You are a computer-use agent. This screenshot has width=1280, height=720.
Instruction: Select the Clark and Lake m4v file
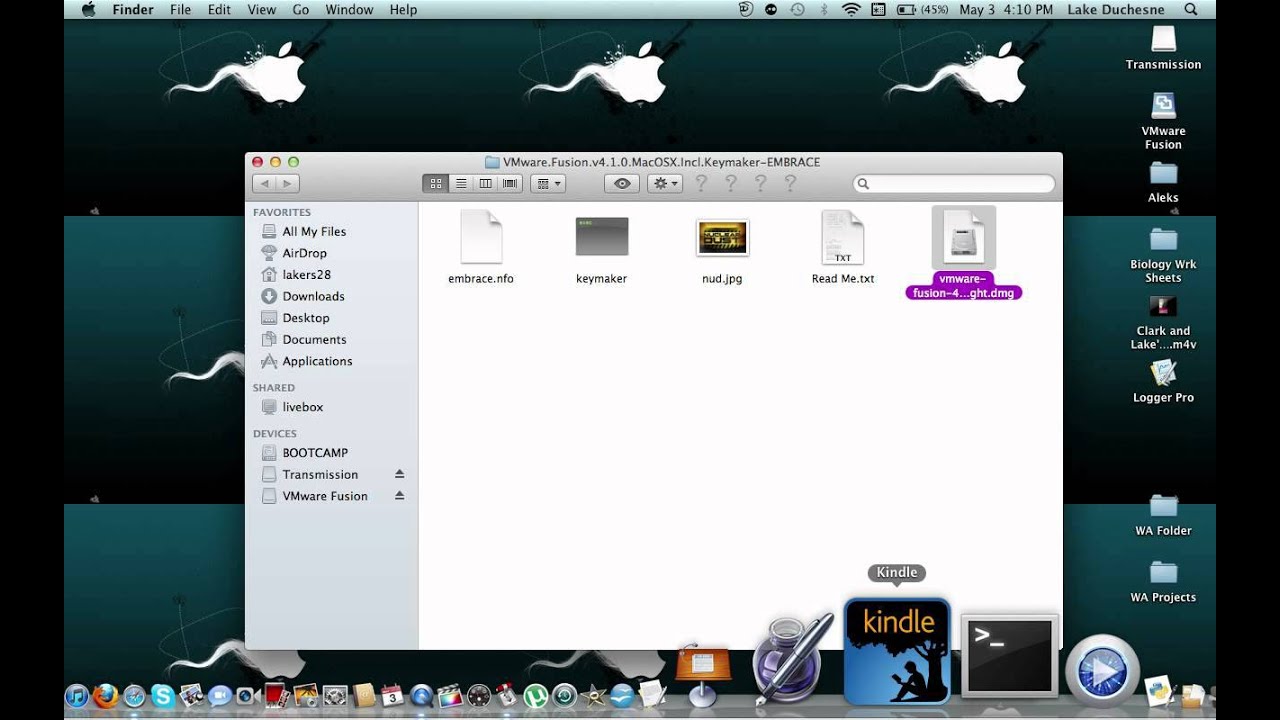[x=1163, y=322]
